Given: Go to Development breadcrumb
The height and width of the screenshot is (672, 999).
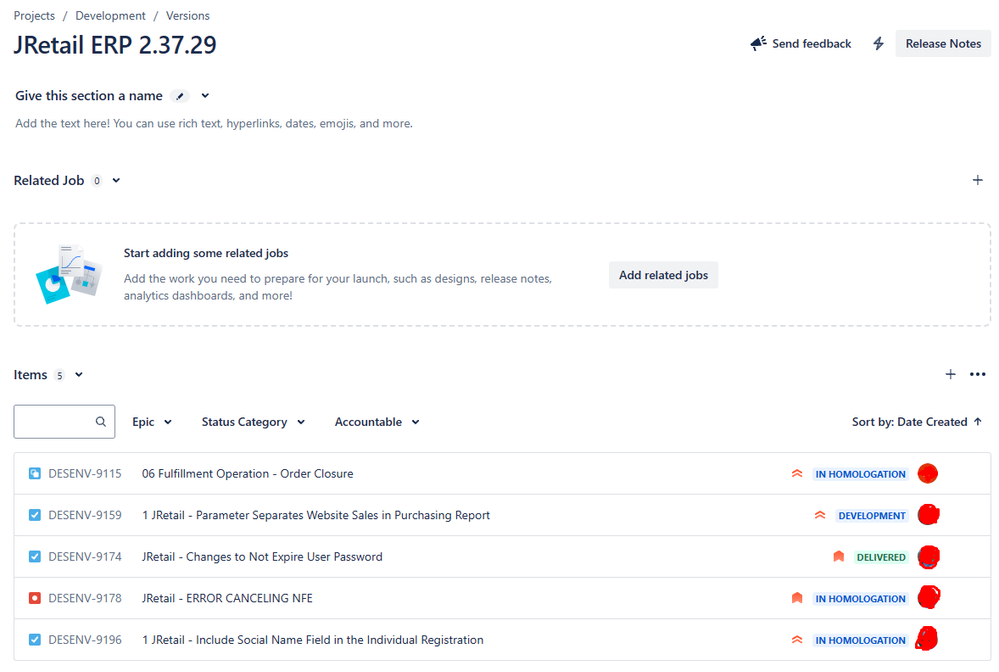Looking at the screenshot, I should (110, 16).
